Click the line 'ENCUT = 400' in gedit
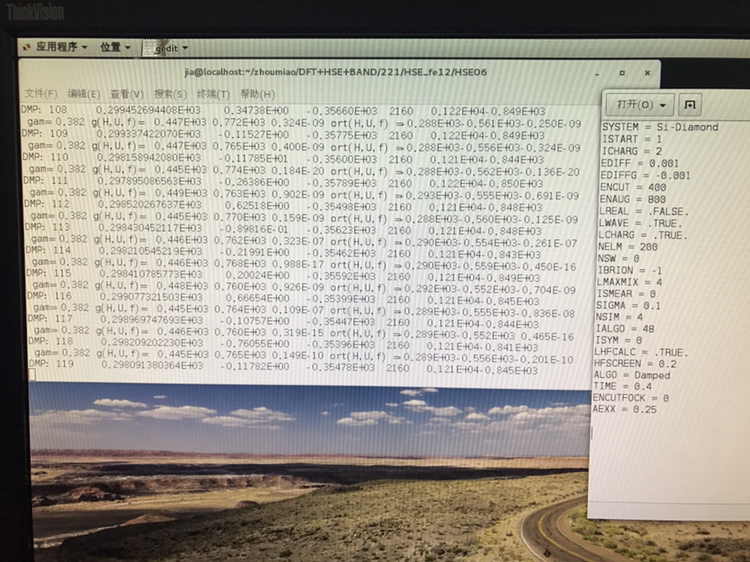Viewport: 750px width, 562px height. (633, 187)
